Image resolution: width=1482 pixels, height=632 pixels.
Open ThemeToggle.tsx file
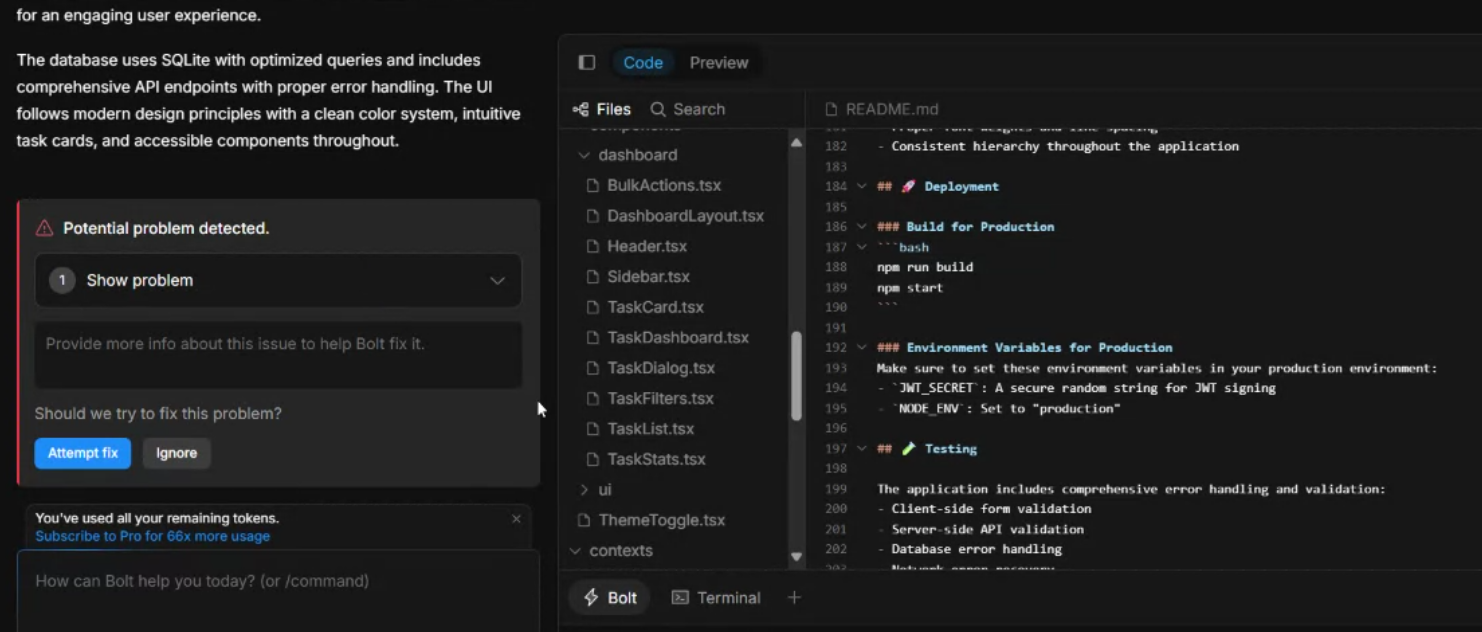click(x=662, y=520)
